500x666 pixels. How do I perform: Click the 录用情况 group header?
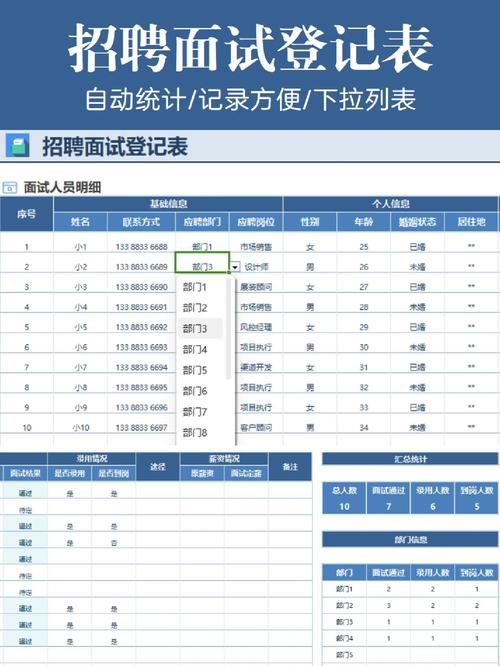click(92, 459)
